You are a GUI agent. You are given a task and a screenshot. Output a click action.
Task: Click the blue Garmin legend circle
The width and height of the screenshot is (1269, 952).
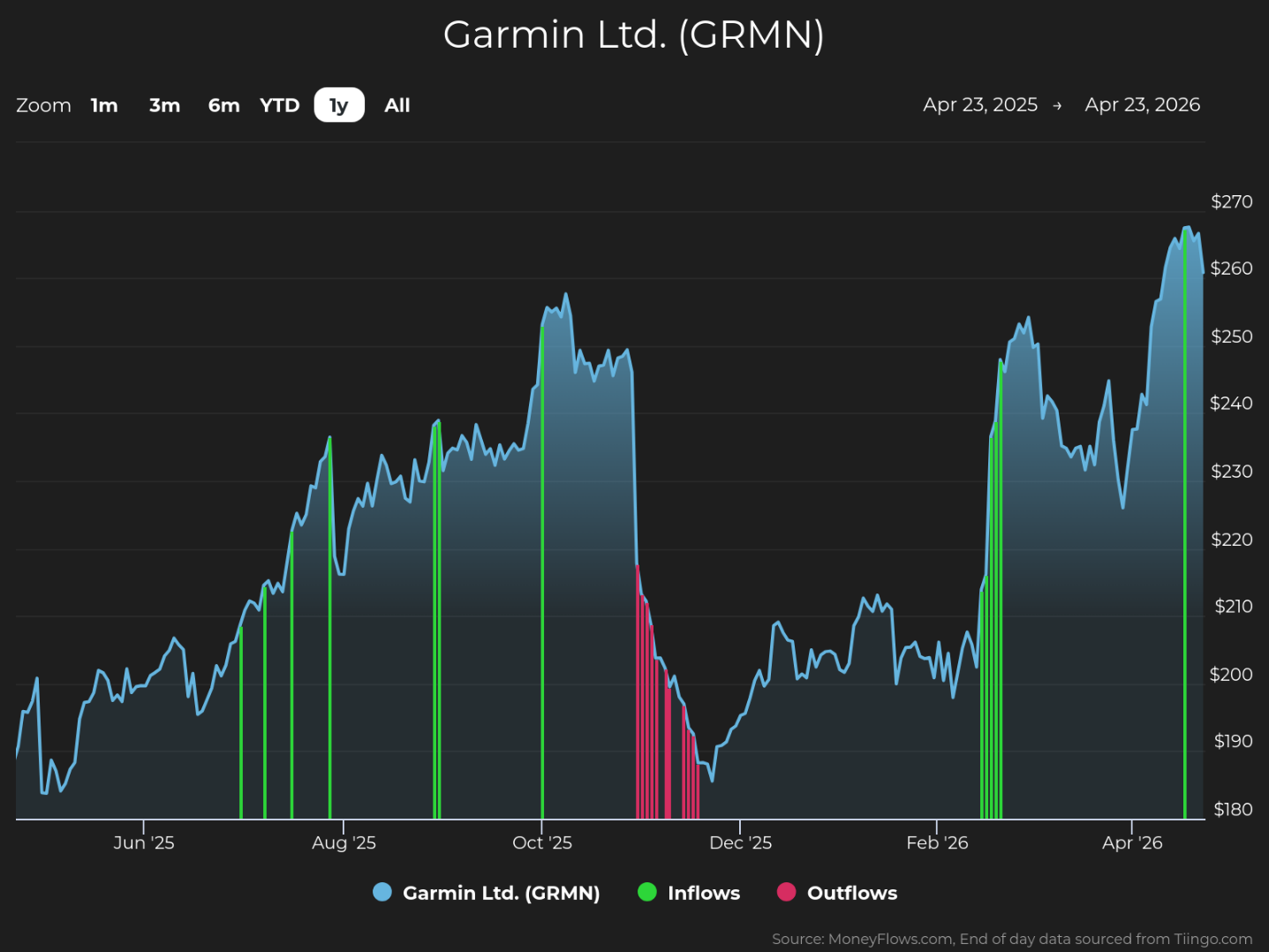coord(382,893)
